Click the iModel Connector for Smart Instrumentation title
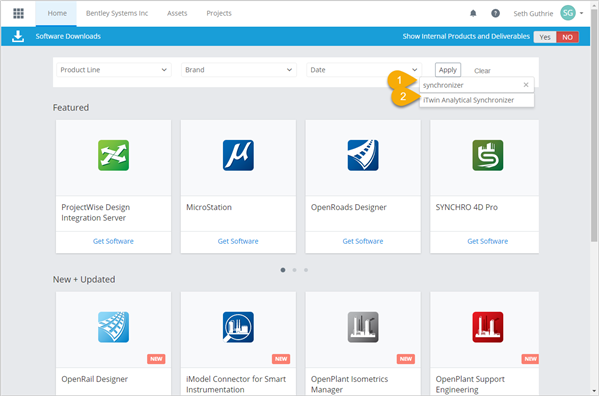Image resolution: width=599 pixels, height=396 pixels. coord(236,384)
